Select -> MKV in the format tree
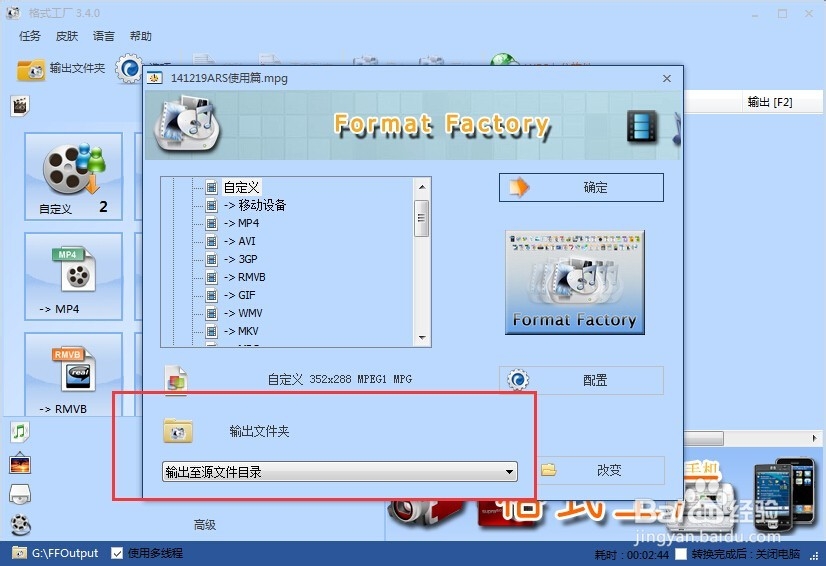The width and height of the screenshot is (826, 566). point(241,330)
